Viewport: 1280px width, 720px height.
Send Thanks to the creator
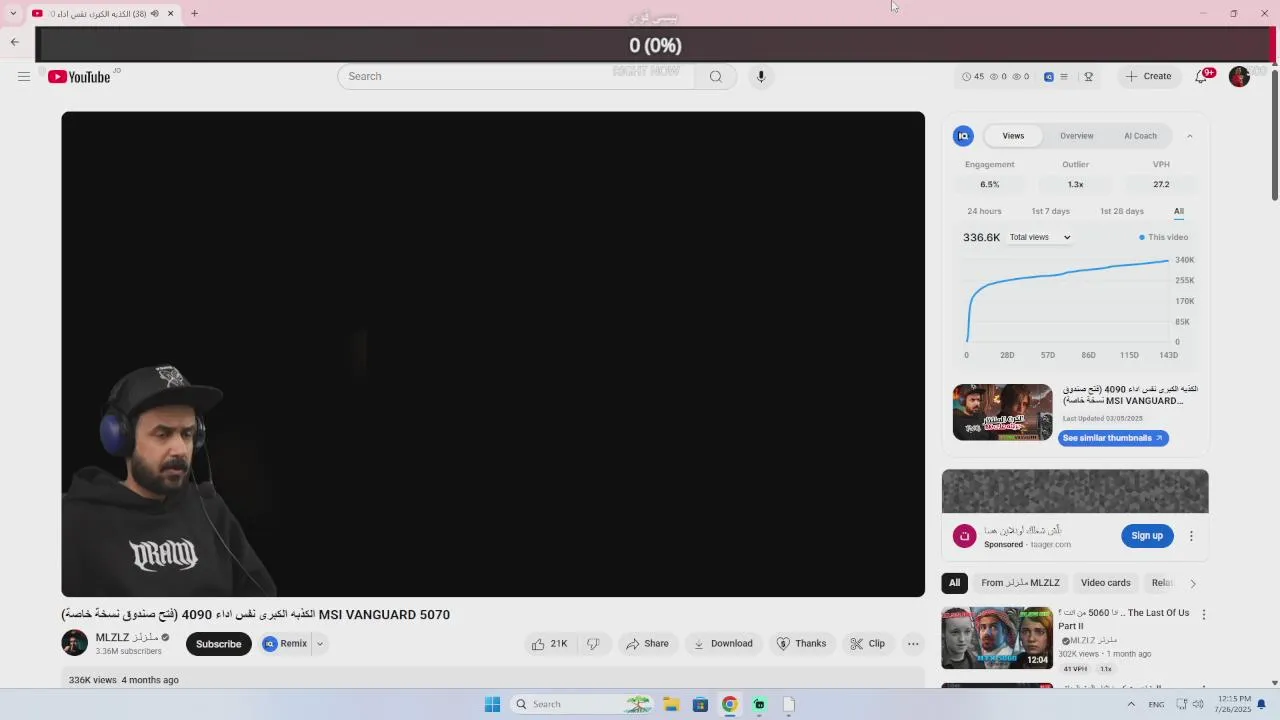802,644
